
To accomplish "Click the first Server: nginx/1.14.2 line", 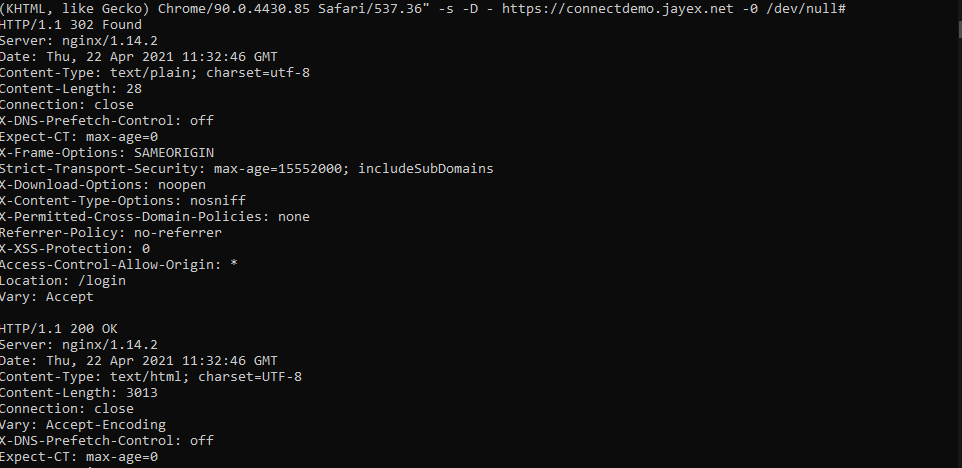I will point(79,41).
